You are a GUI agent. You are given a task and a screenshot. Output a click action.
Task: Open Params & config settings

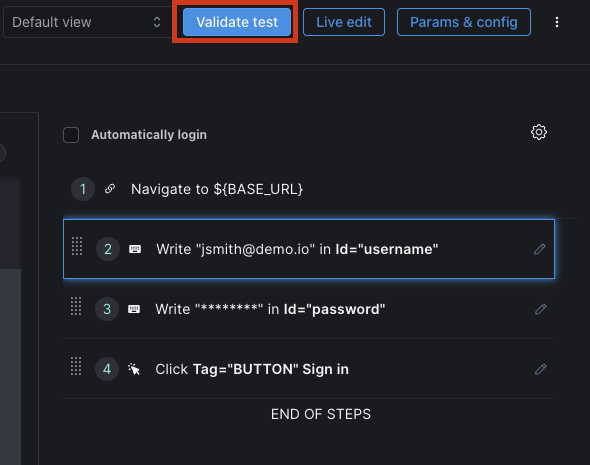tap(464, 22)
